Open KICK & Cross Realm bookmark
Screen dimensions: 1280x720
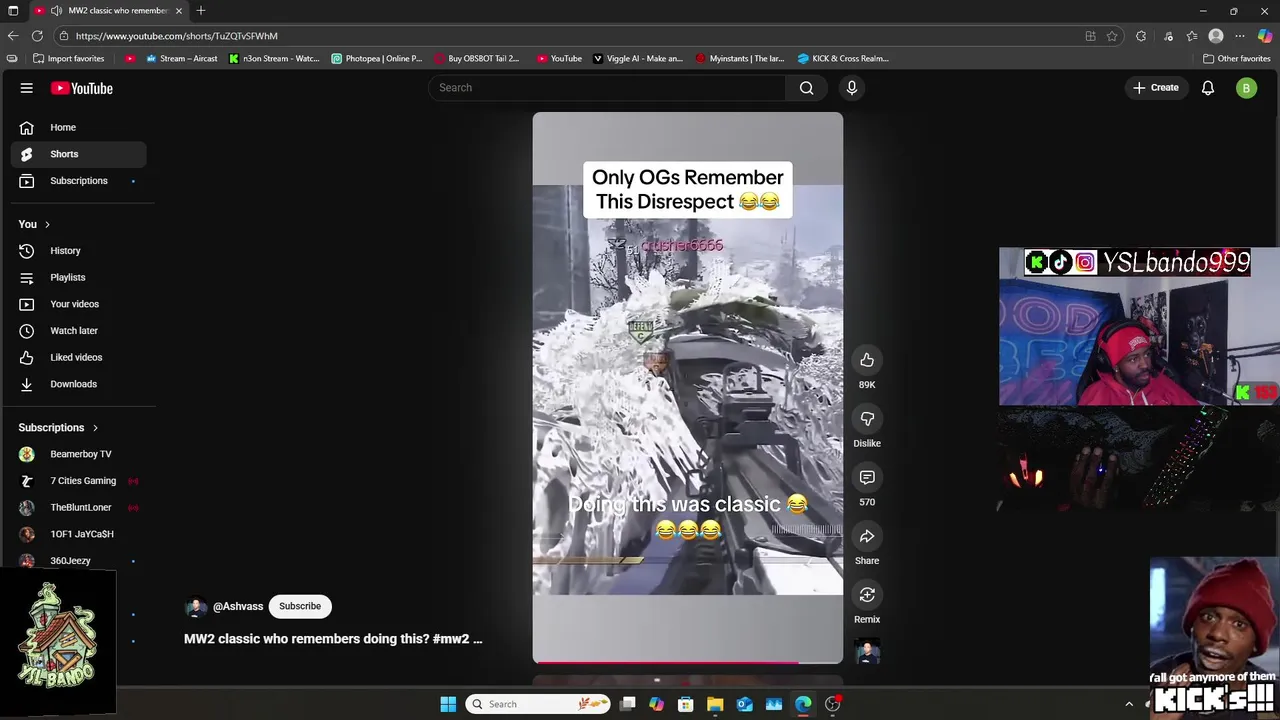pos(843,58)
